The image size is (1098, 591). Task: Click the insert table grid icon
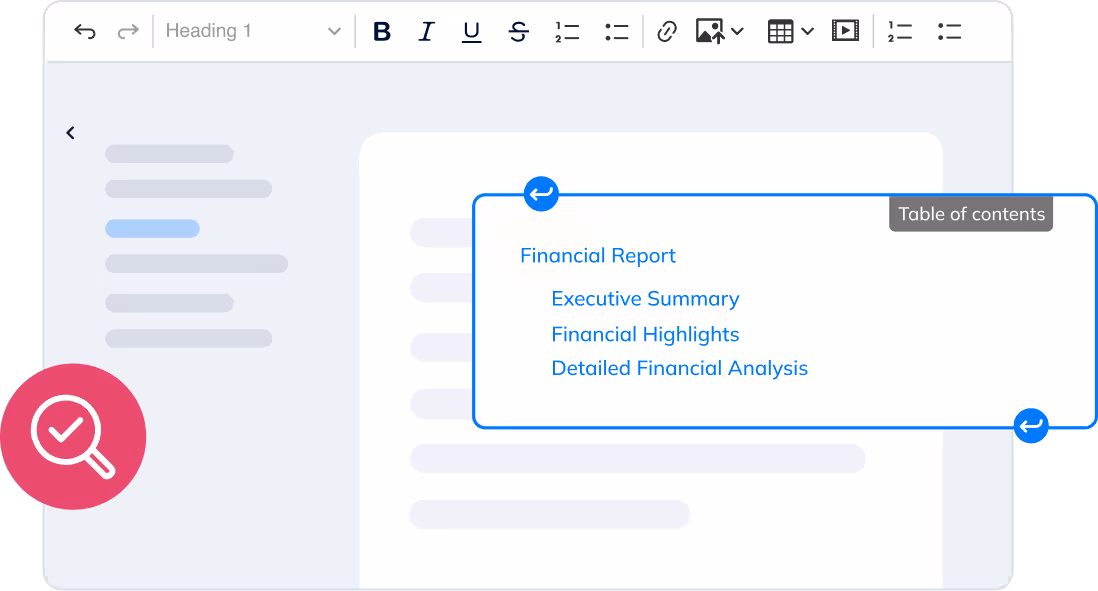pos(780,32)
